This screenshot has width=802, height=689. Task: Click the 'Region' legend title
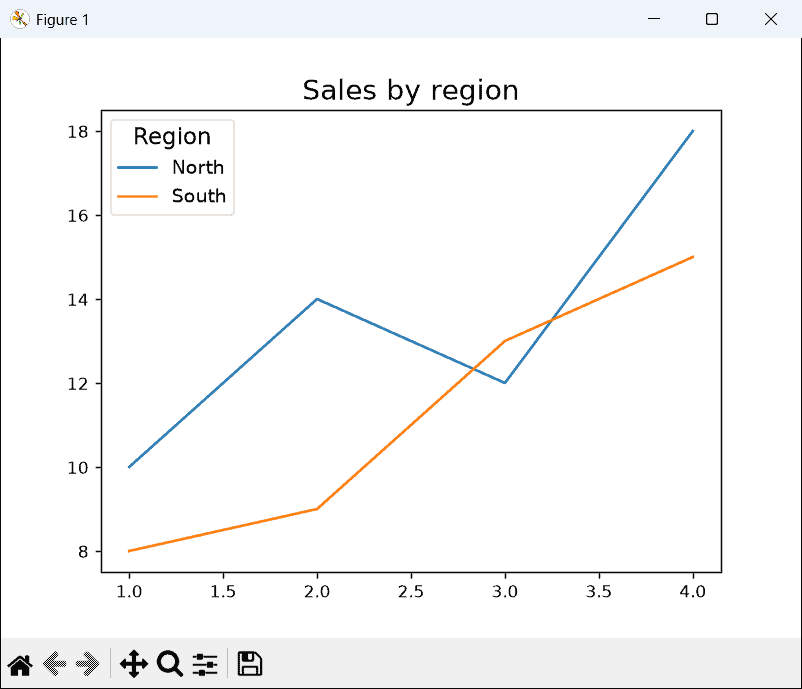click(x=172, y=137)
